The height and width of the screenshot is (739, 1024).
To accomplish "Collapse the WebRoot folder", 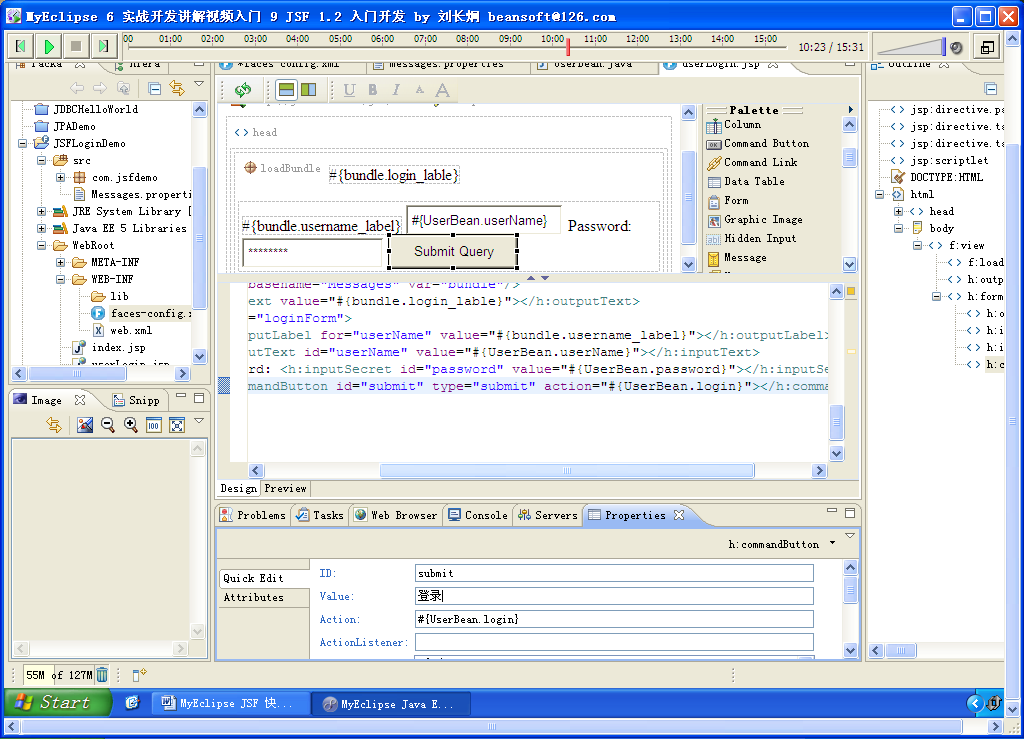I will point(41,245).
